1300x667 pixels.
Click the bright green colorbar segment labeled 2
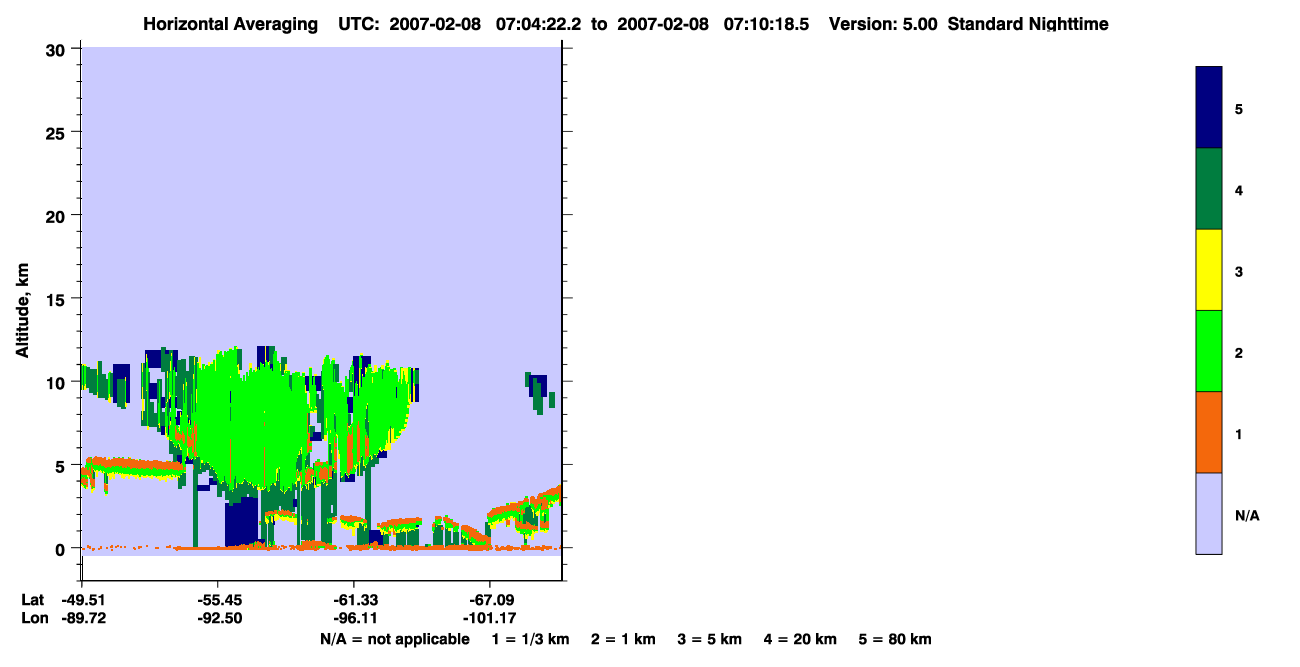[1209, 351]
